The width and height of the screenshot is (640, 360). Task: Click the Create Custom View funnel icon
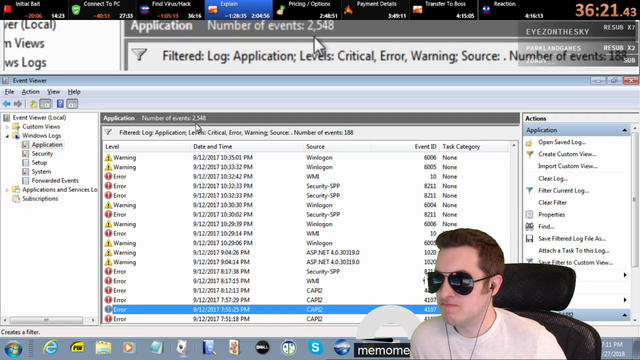[529, 154]
